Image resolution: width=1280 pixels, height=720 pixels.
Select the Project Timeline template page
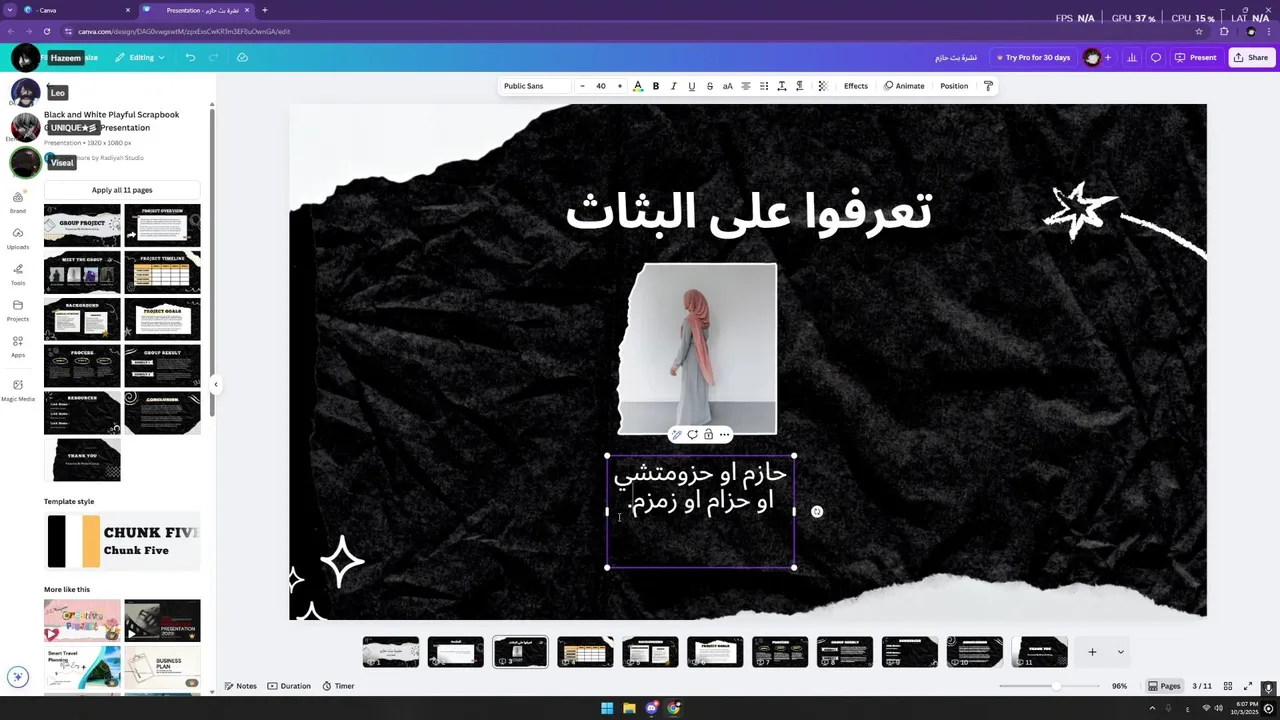pos(162,272)
